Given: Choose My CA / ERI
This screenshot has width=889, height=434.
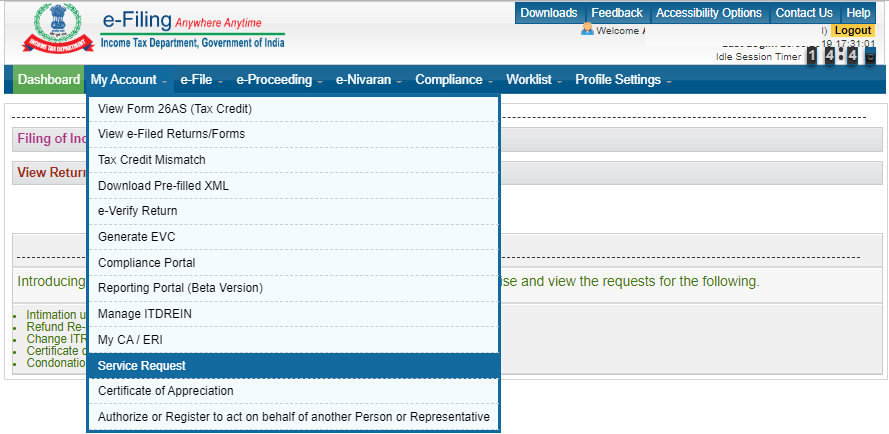Looking at the screenshot, I should click(294, 340).
